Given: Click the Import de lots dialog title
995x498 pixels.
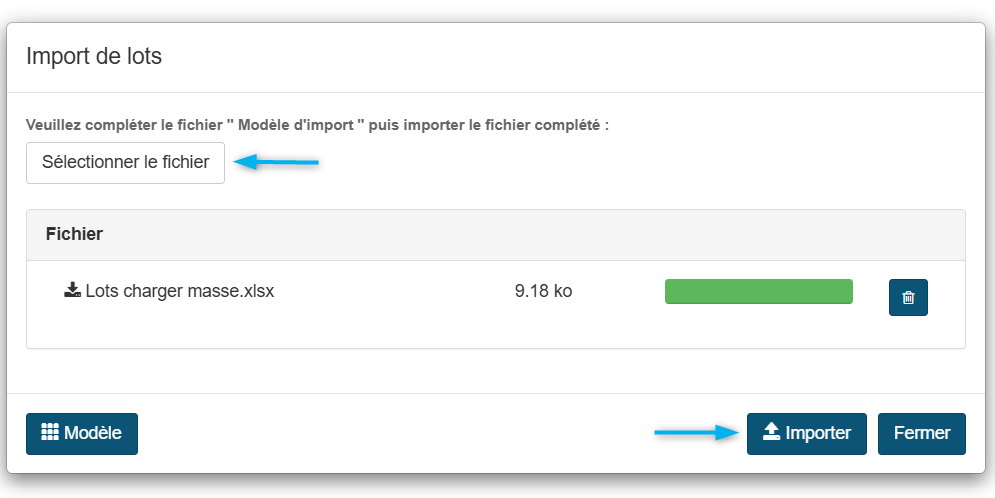Looking at the screenshot, I should pyautogui.click(x=94, y=56).
